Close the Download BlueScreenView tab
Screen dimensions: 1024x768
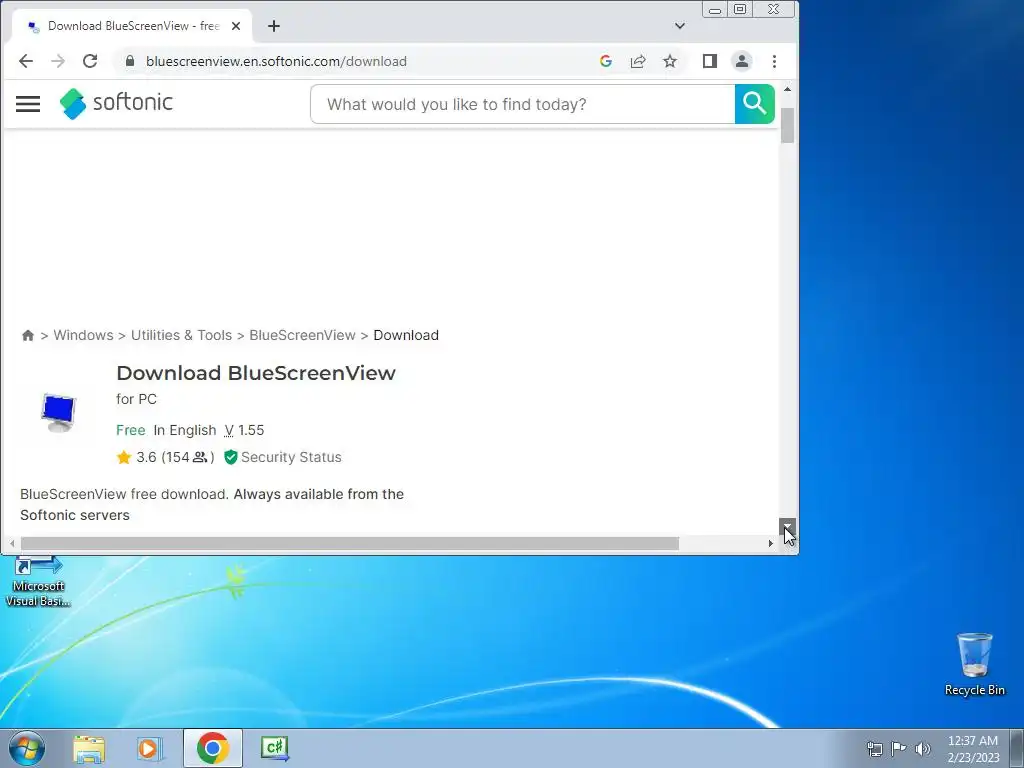point(236,26)
